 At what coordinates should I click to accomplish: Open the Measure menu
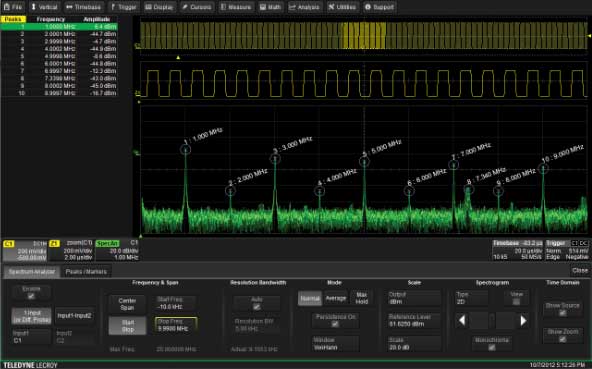pyautogui.click(x=236, y=7)
